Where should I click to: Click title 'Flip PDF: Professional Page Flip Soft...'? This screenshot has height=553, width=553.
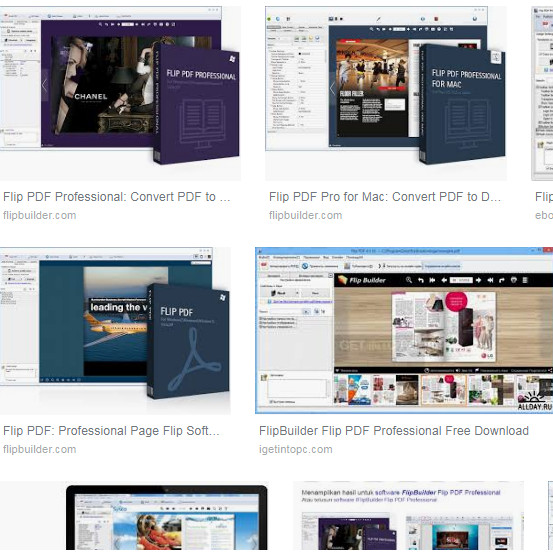111,431
